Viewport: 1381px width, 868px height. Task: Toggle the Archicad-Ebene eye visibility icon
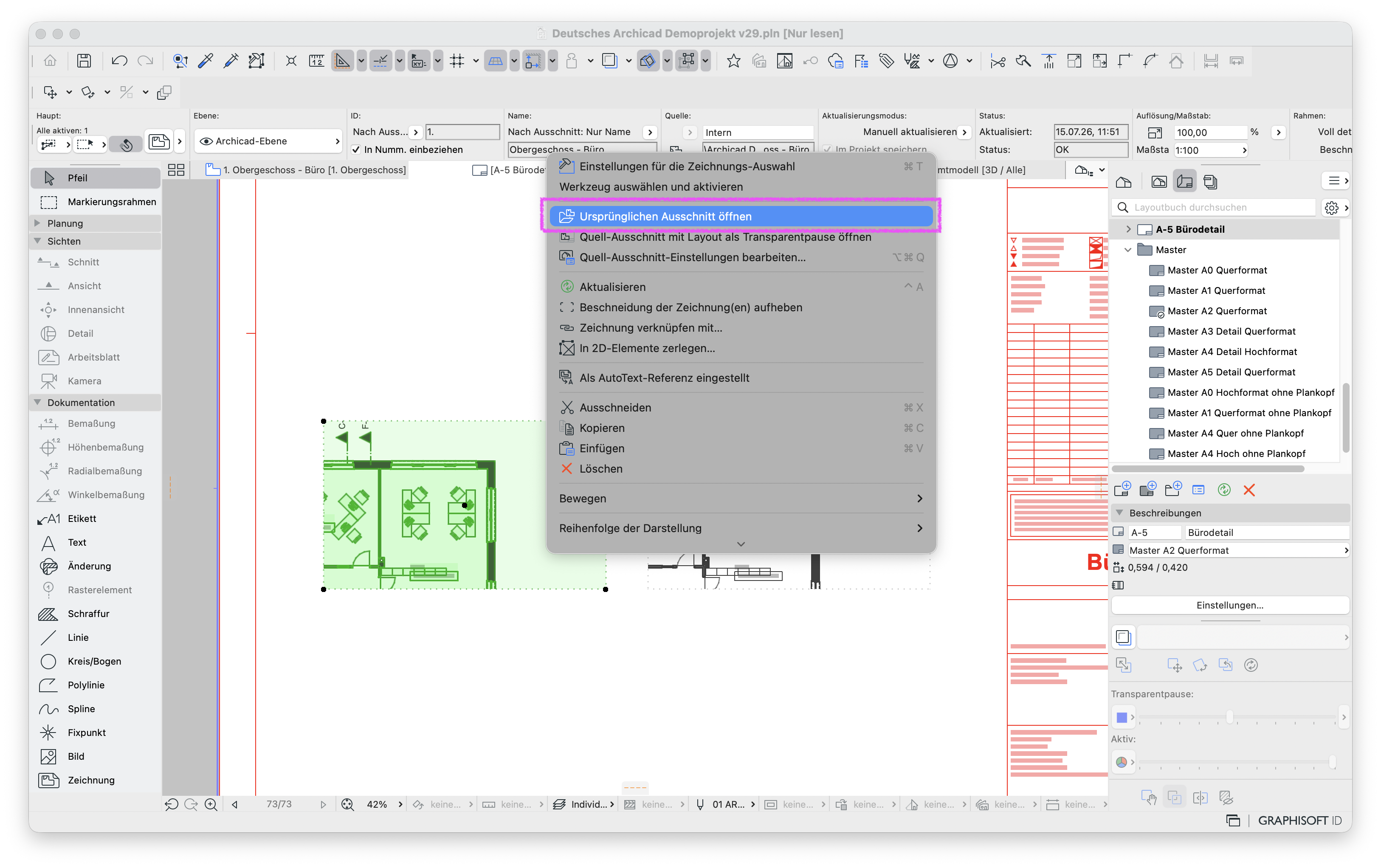pos(206,141)
